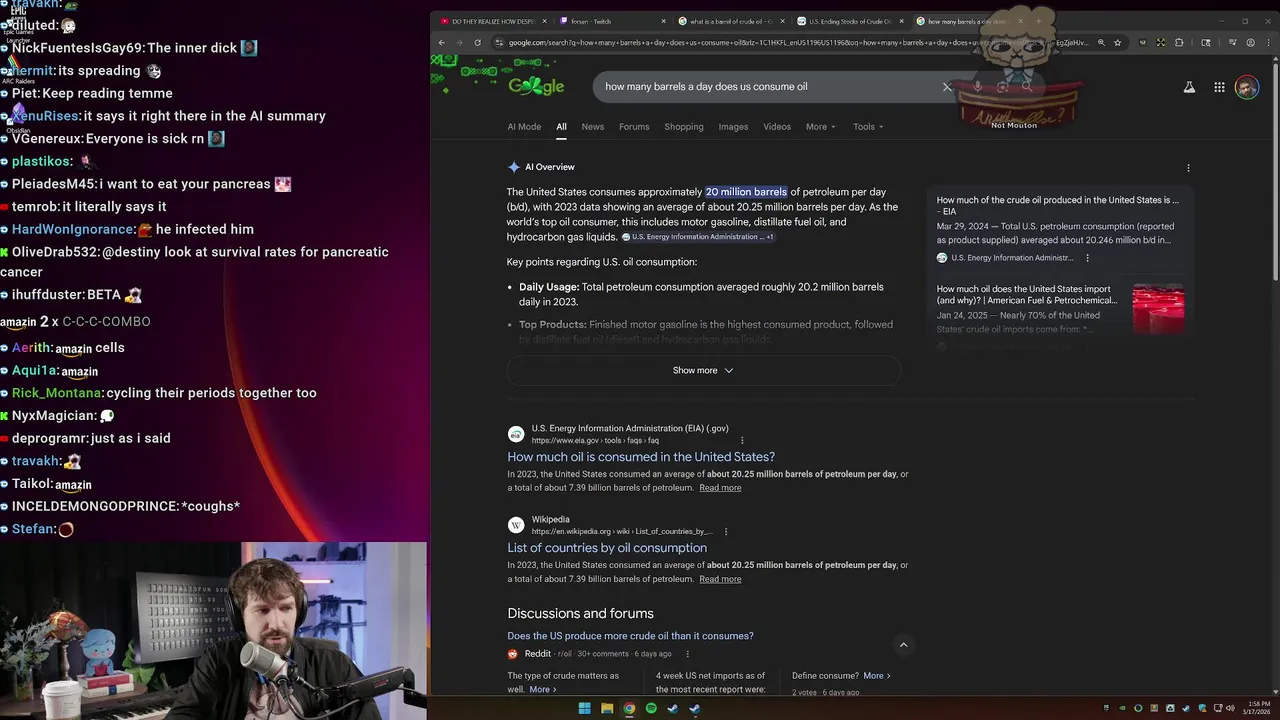Select the Images search filter
This screenshot has height=720, width=1280.
[x=733, y=127]
